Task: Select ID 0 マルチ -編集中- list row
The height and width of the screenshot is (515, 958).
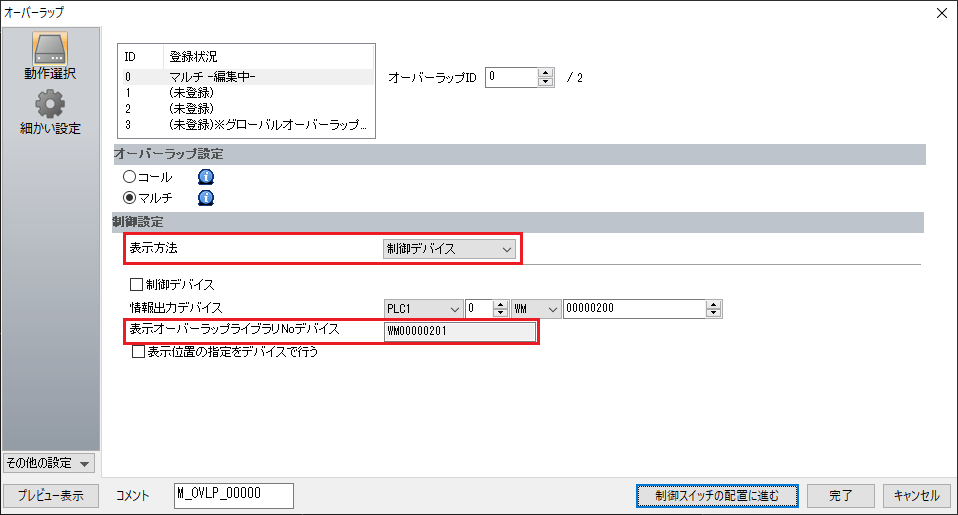Action: pos(245,76)
